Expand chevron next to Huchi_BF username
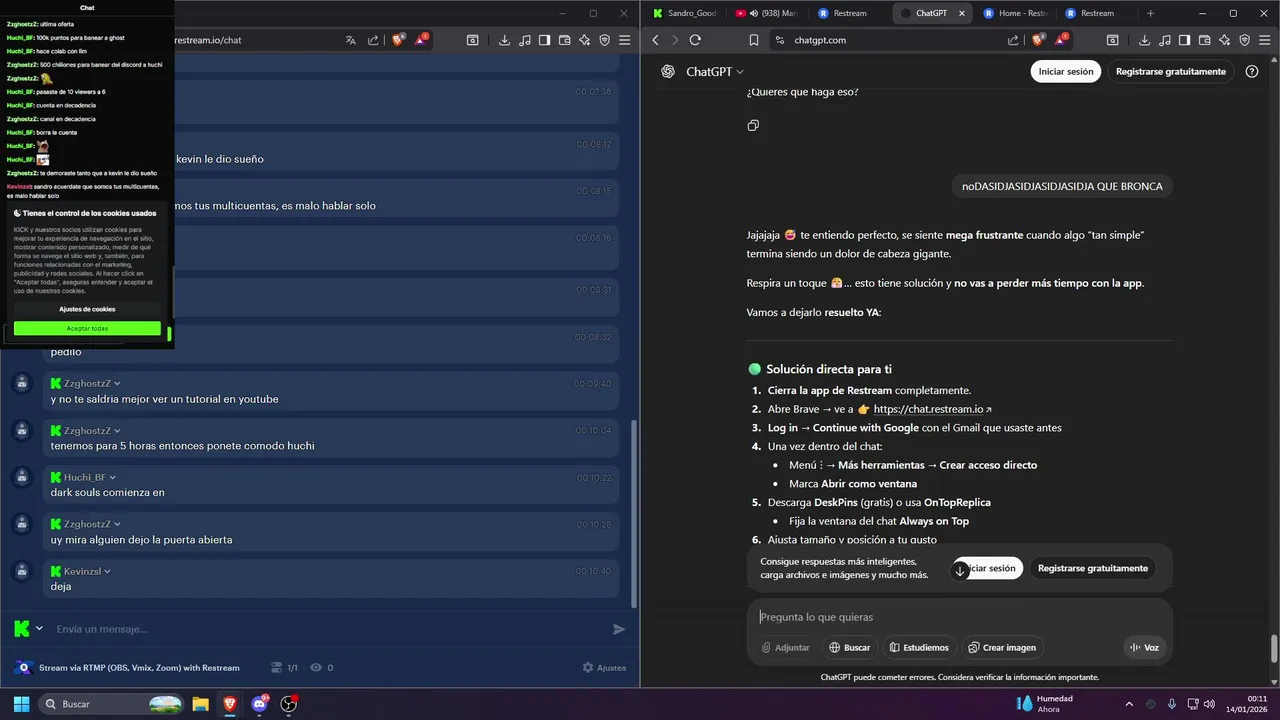Viewport: 1280px width, 720px height. coord(113,477)
